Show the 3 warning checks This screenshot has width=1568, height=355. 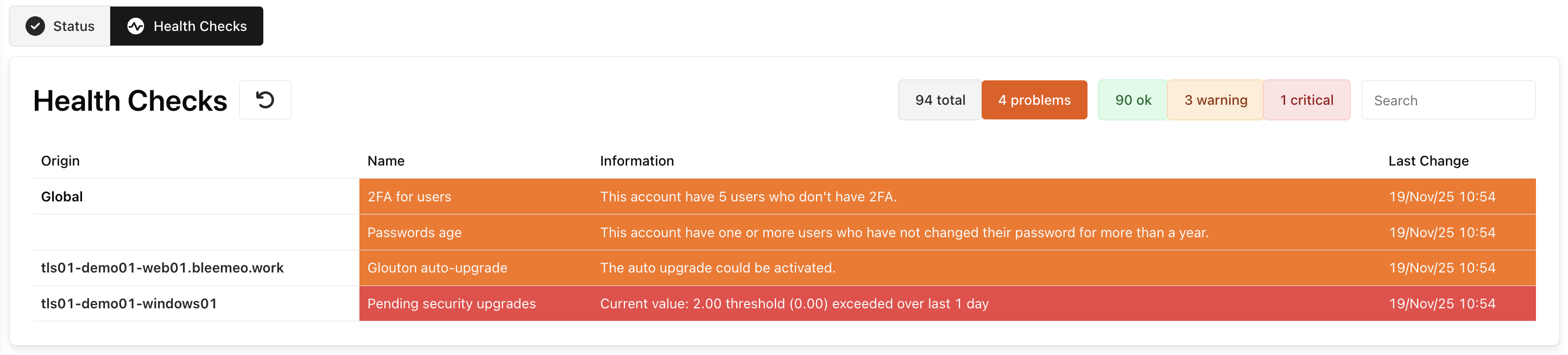1215,99
